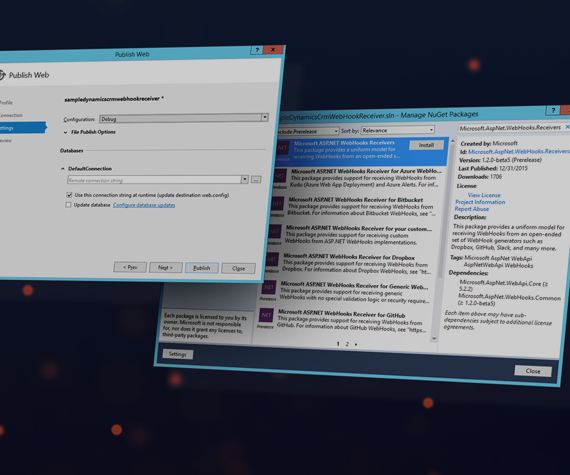Expand File Publish Options section

pos(65,132)
